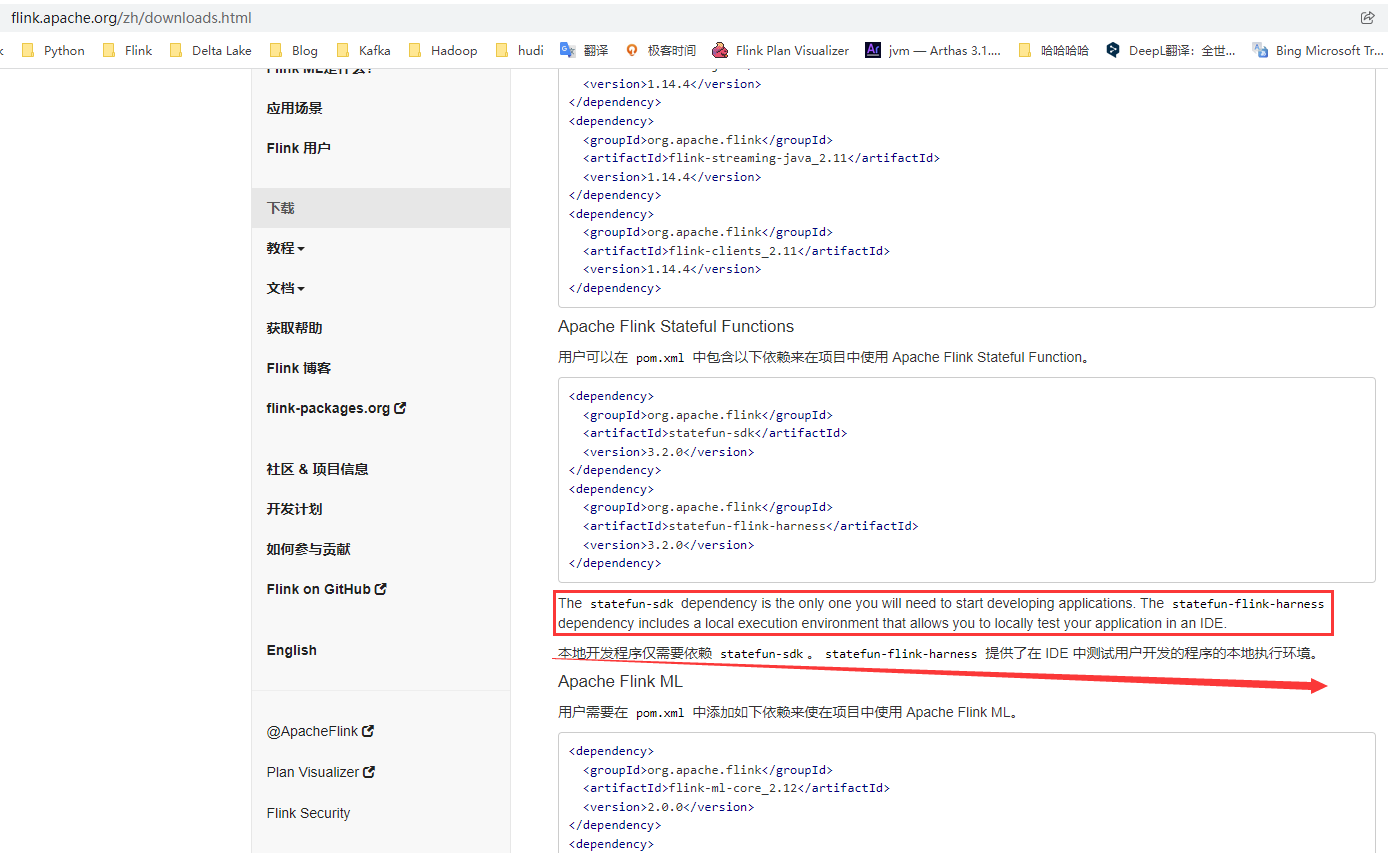Click the flink-streaming-java_2.11 artifactId line
The image size is (1388, 853).
pos(761,158)
